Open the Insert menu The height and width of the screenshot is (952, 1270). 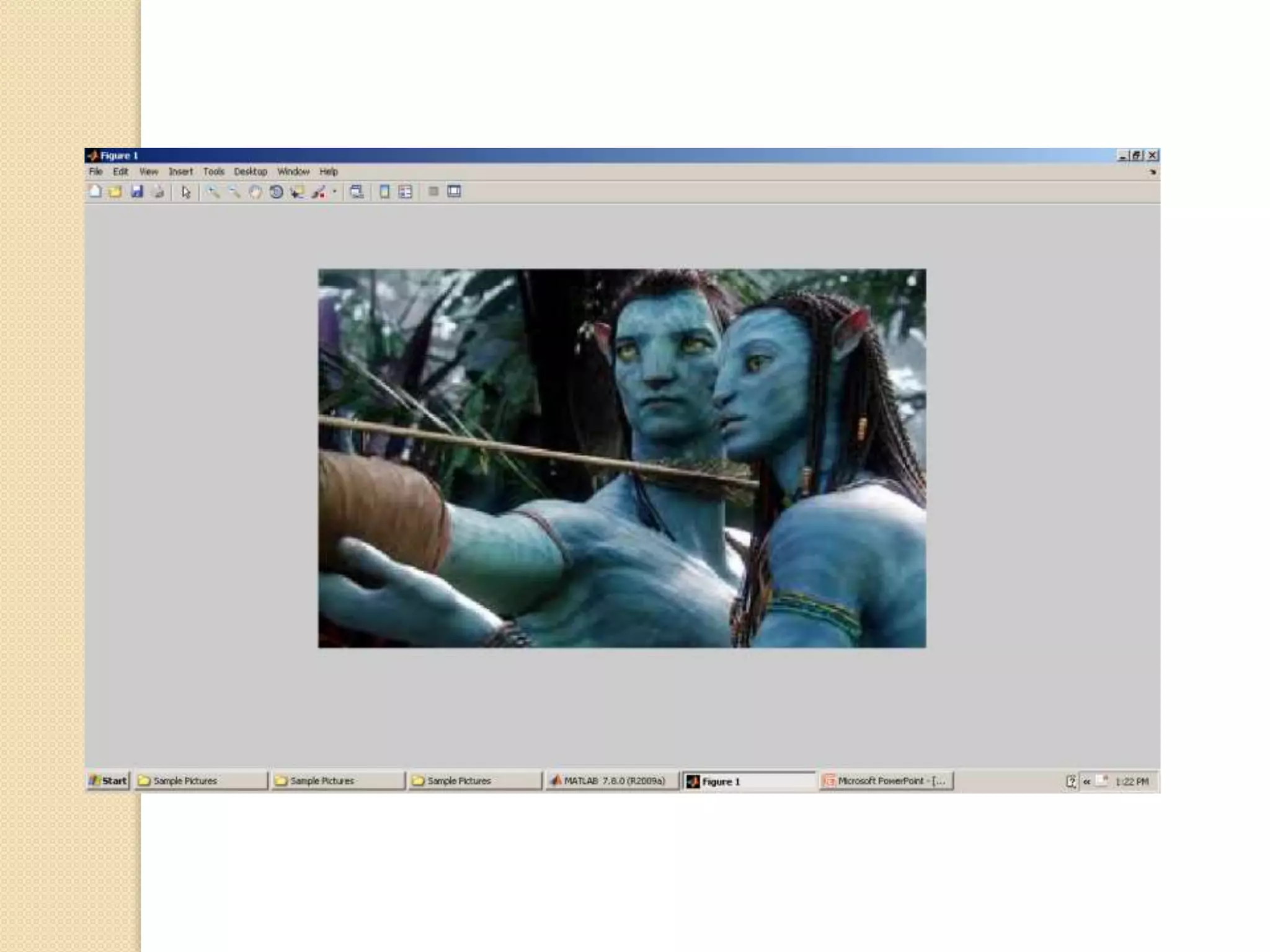point(180,172)
